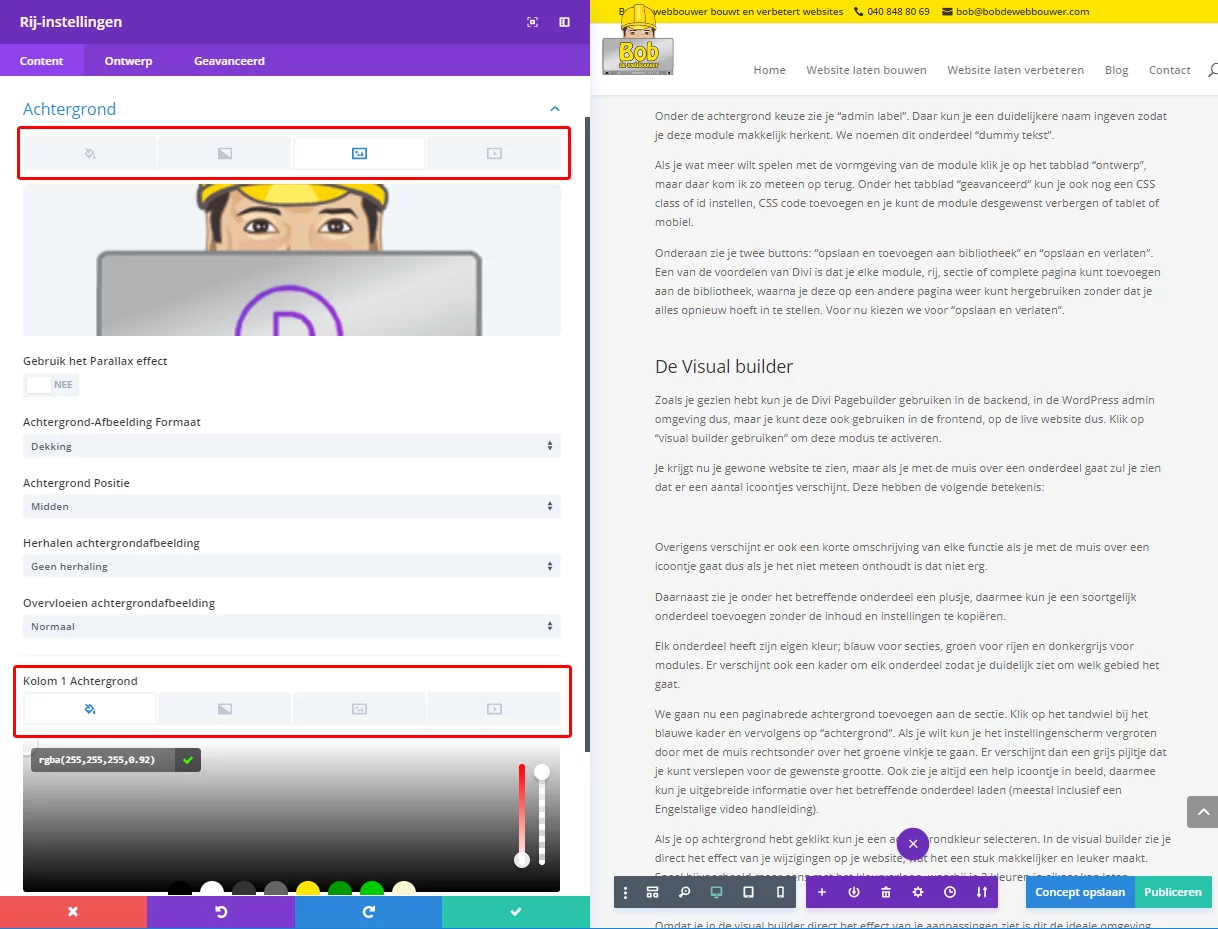Viewport: 1218px width, 929px height.
Task: Activate the zoom out builder view
Action: [684, 892]
